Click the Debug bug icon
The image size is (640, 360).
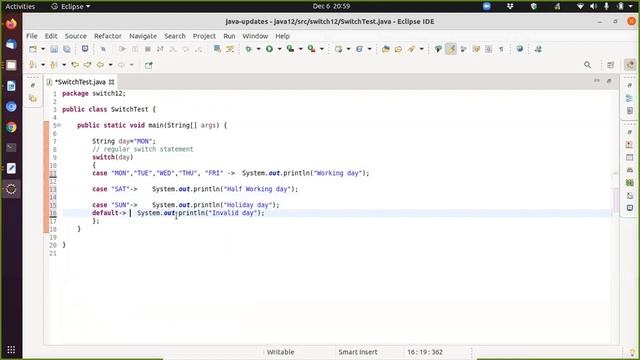coord(248,49)
